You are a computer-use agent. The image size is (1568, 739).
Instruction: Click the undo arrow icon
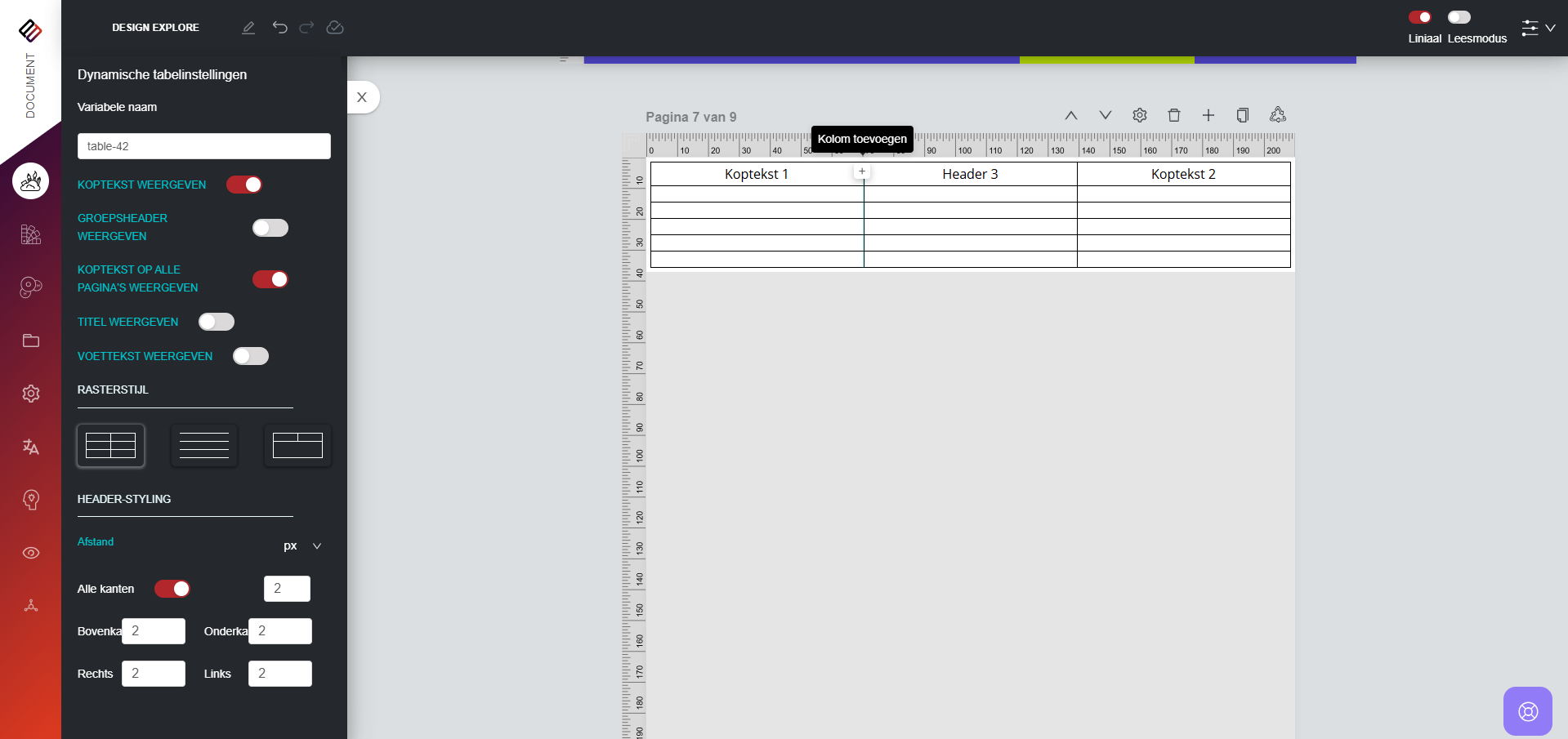(279, 28)
